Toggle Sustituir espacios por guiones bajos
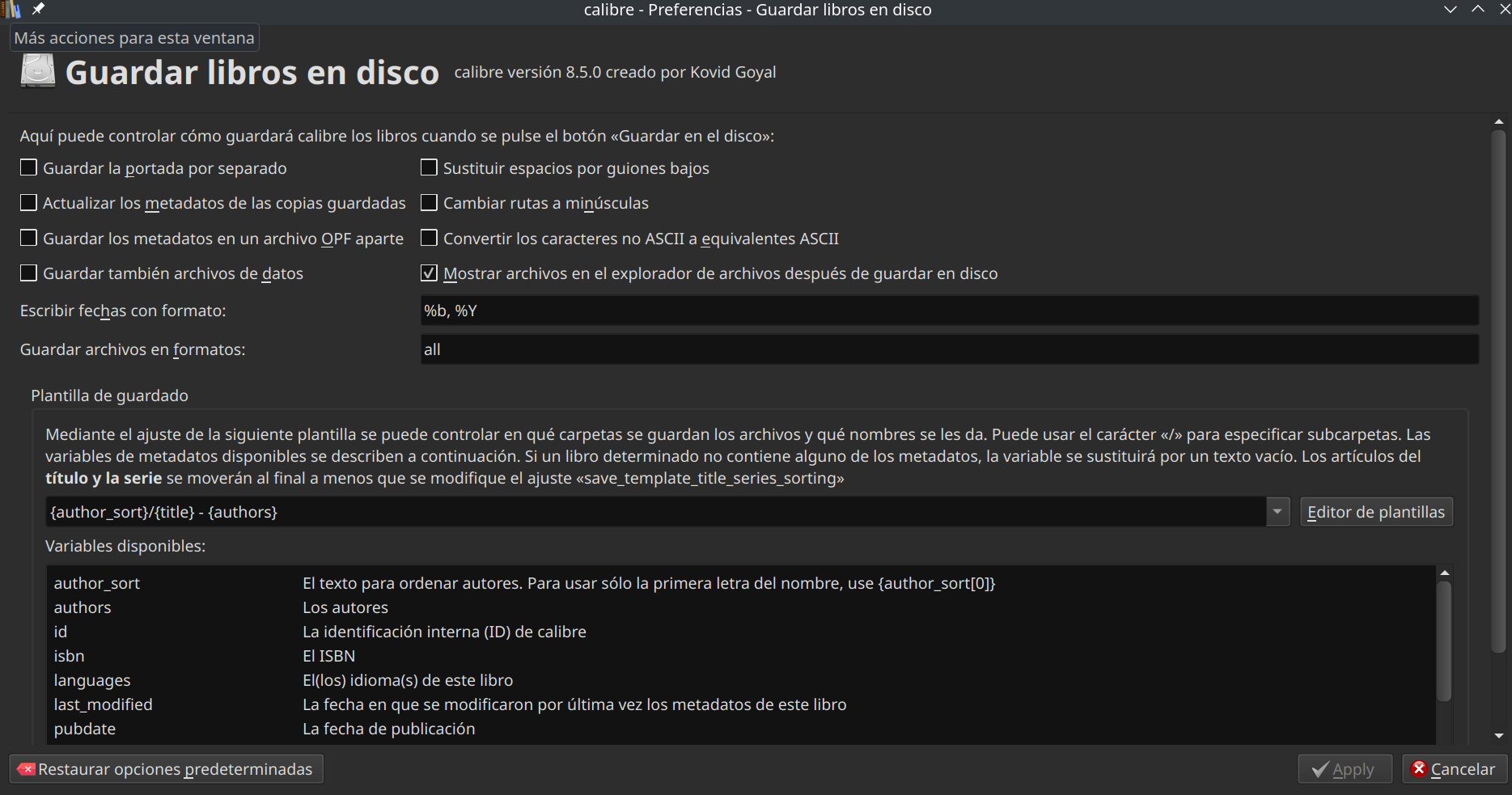Screen dimensions: 1512x795 click(430, 168)
